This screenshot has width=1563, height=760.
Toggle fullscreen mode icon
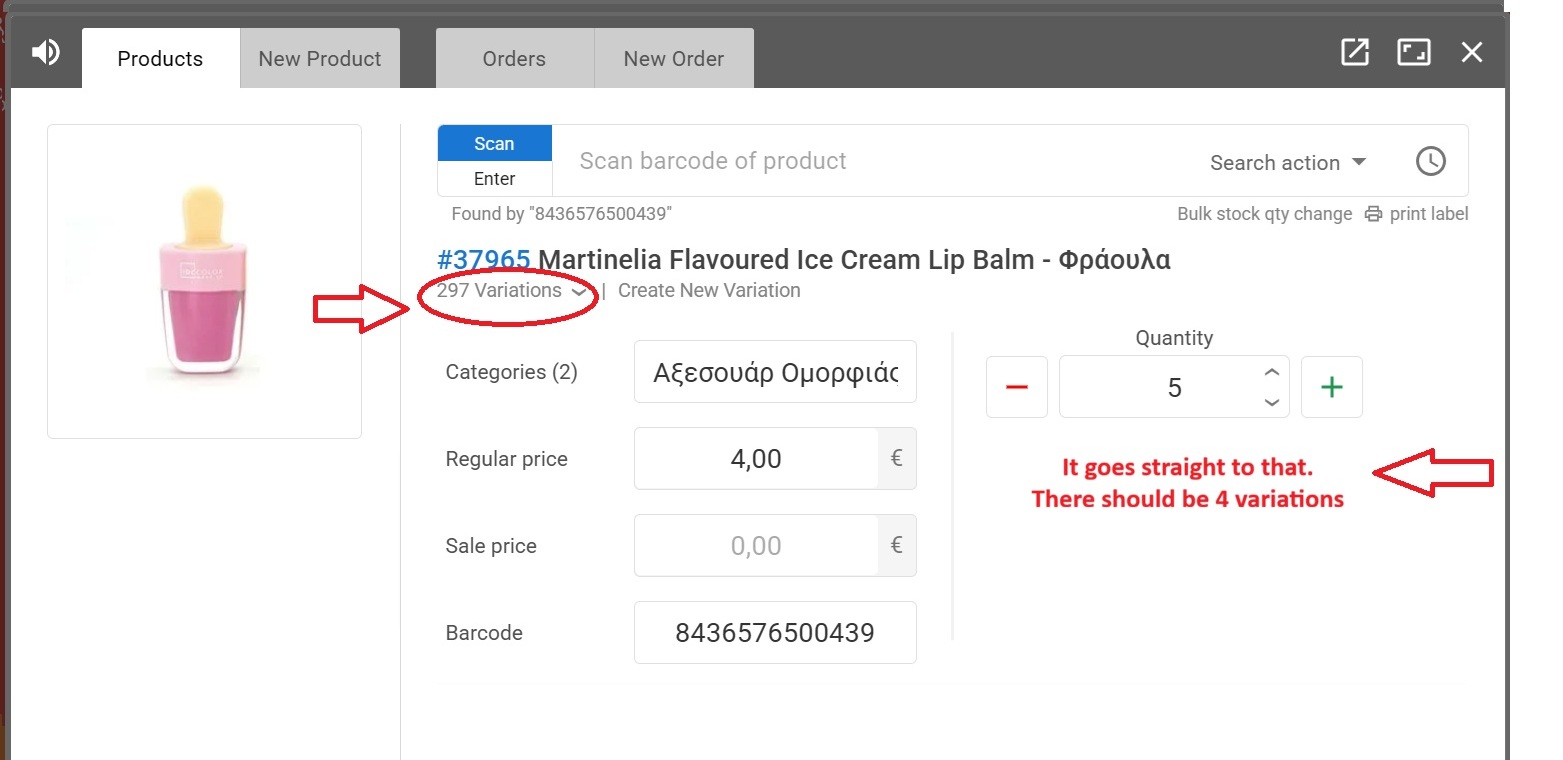pos(1413,53)
